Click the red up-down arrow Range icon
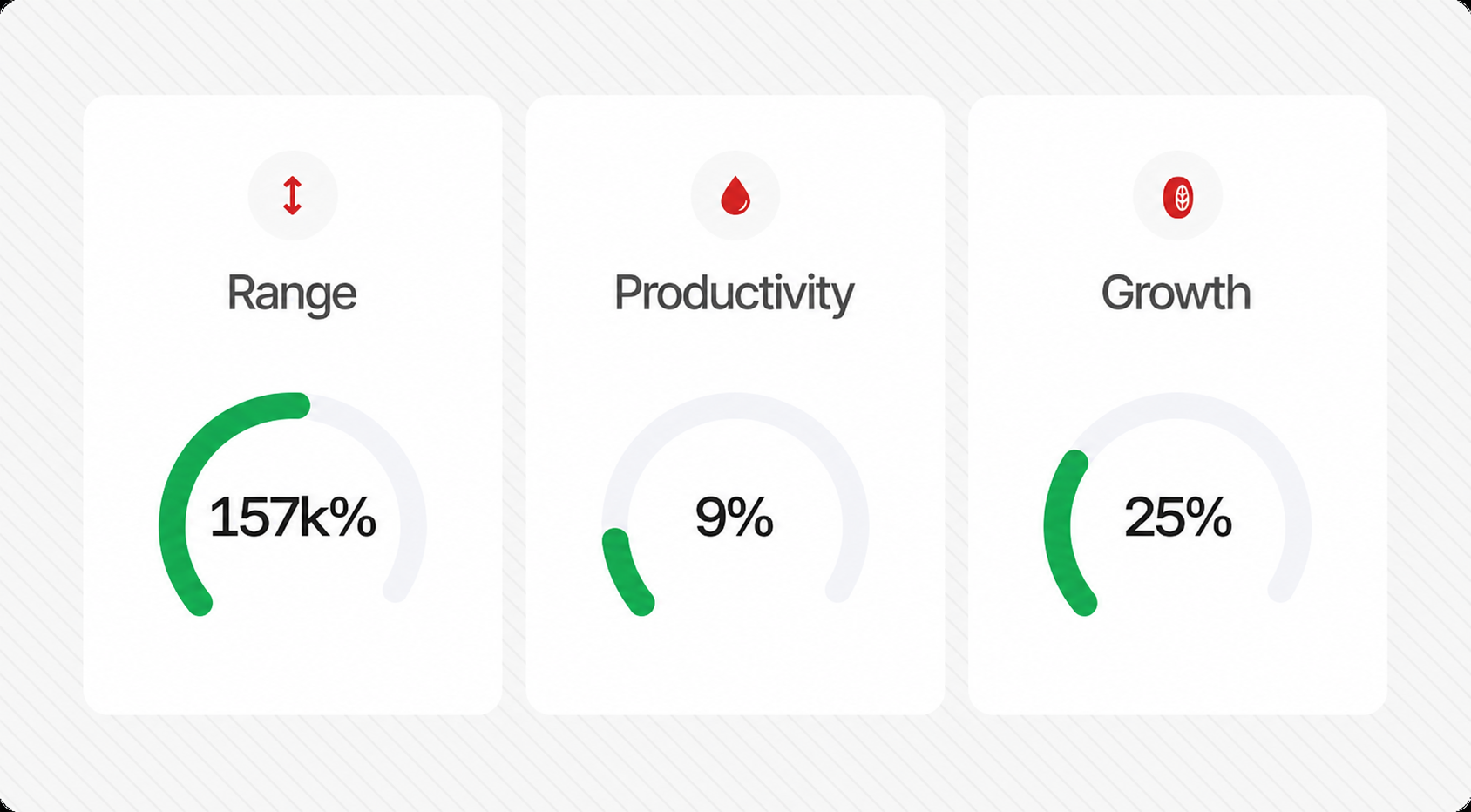Screen dimensions: 1471x812 point(293,195)
